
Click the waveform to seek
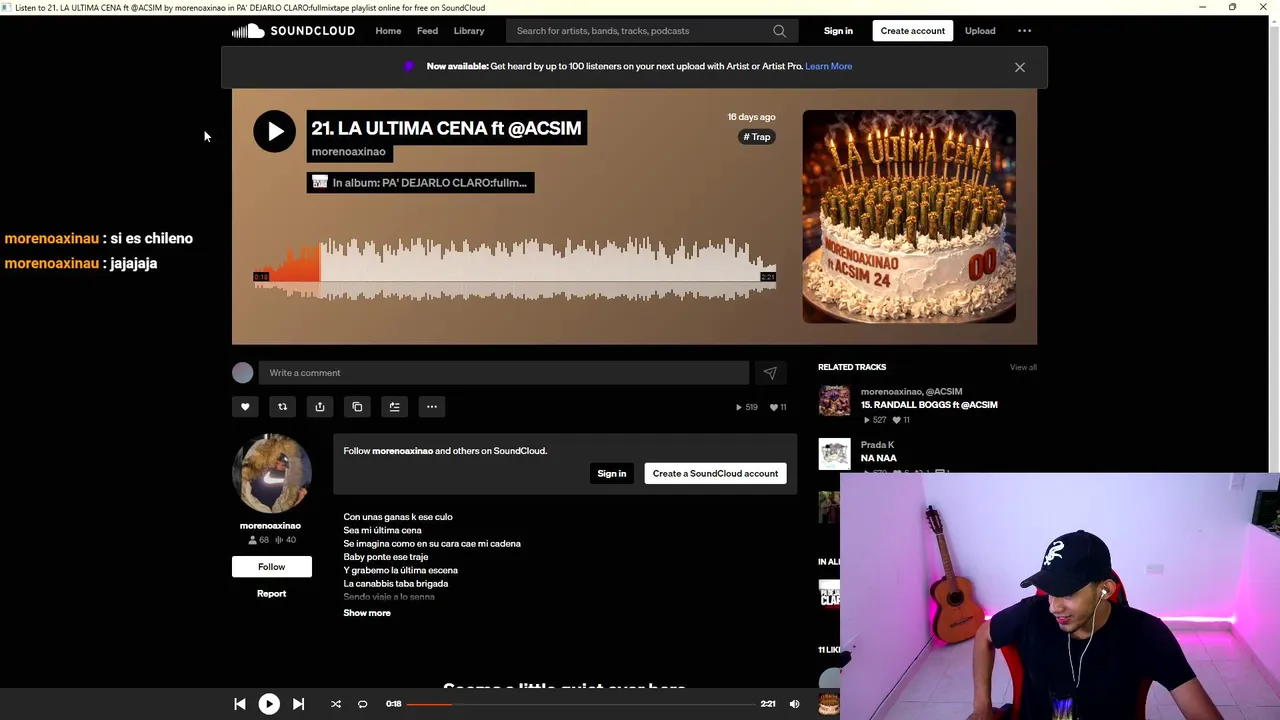pyautogui.click(x=515, y=269)
